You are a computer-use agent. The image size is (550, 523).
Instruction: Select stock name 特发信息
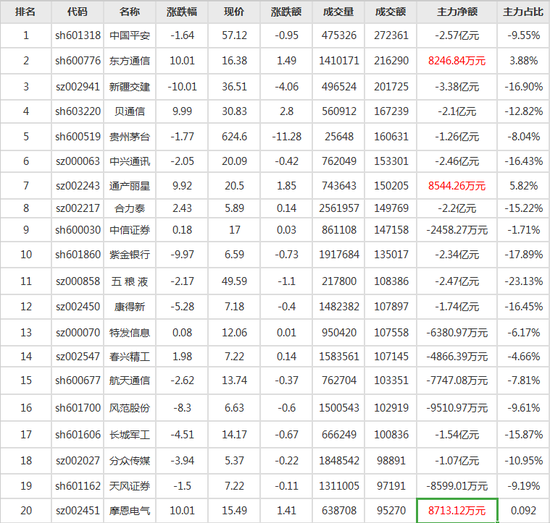(129, 333)
